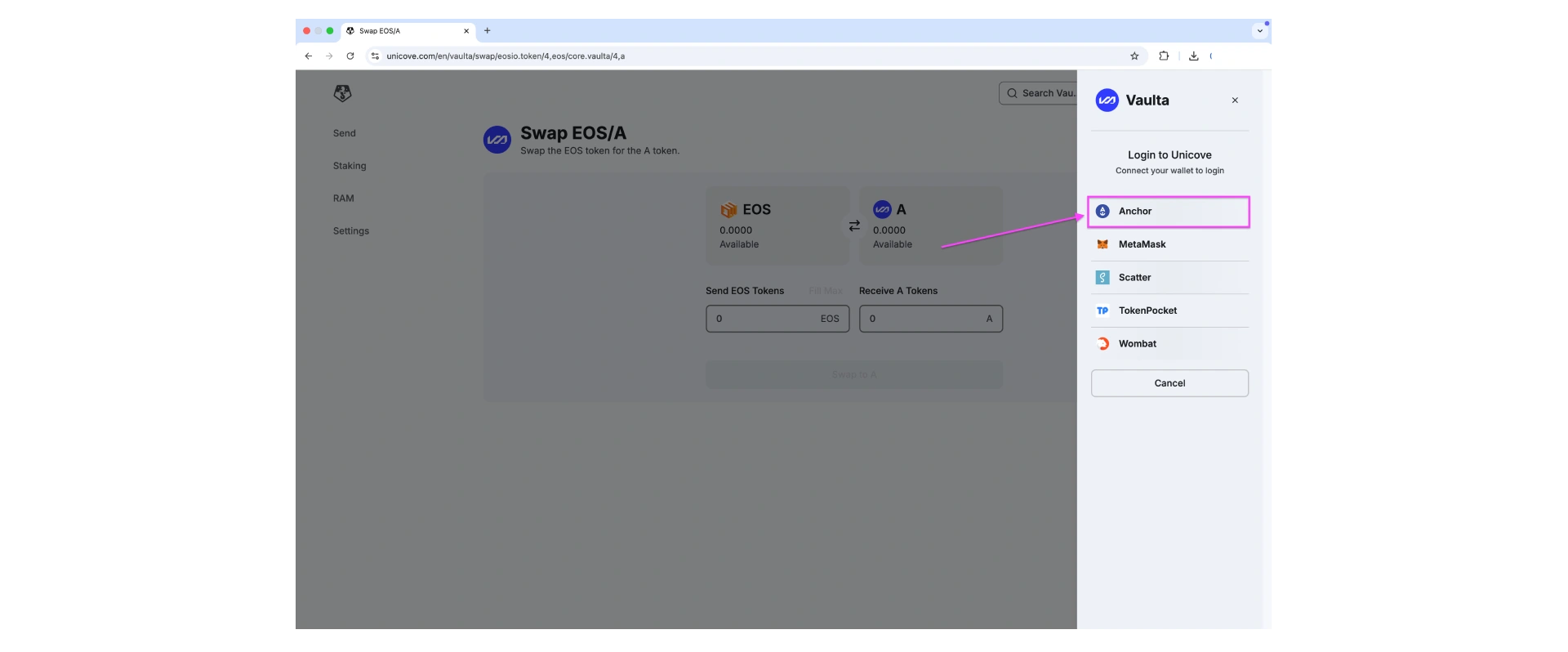The height and width of the screenshot is (652, 1568).
Task: Click the unicove.com address bar URL
Action: point(506,56)
